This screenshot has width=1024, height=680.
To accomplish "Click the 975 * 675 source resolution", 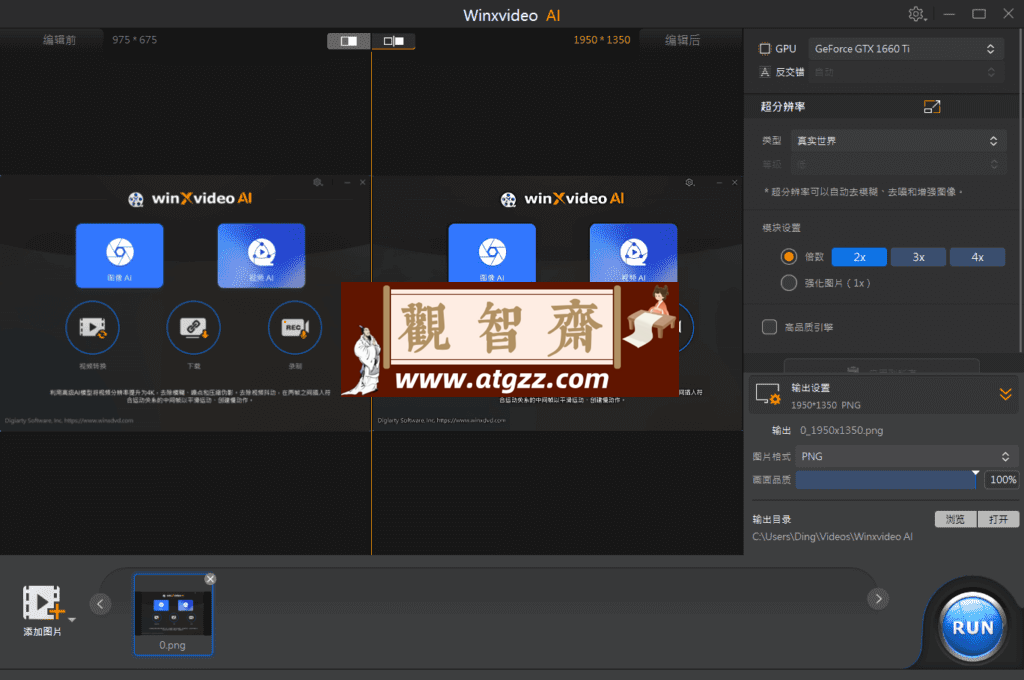I will 135,40.
